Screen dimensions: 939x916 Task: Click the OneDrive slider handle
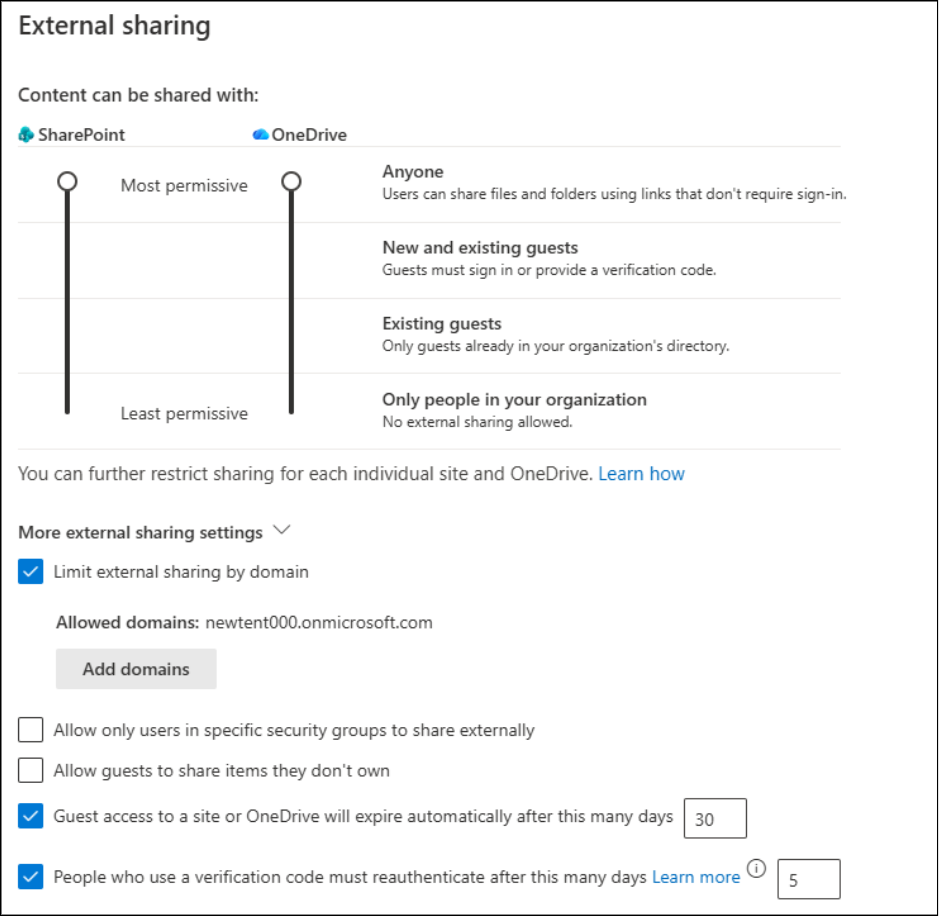click(x=291, y=181)
